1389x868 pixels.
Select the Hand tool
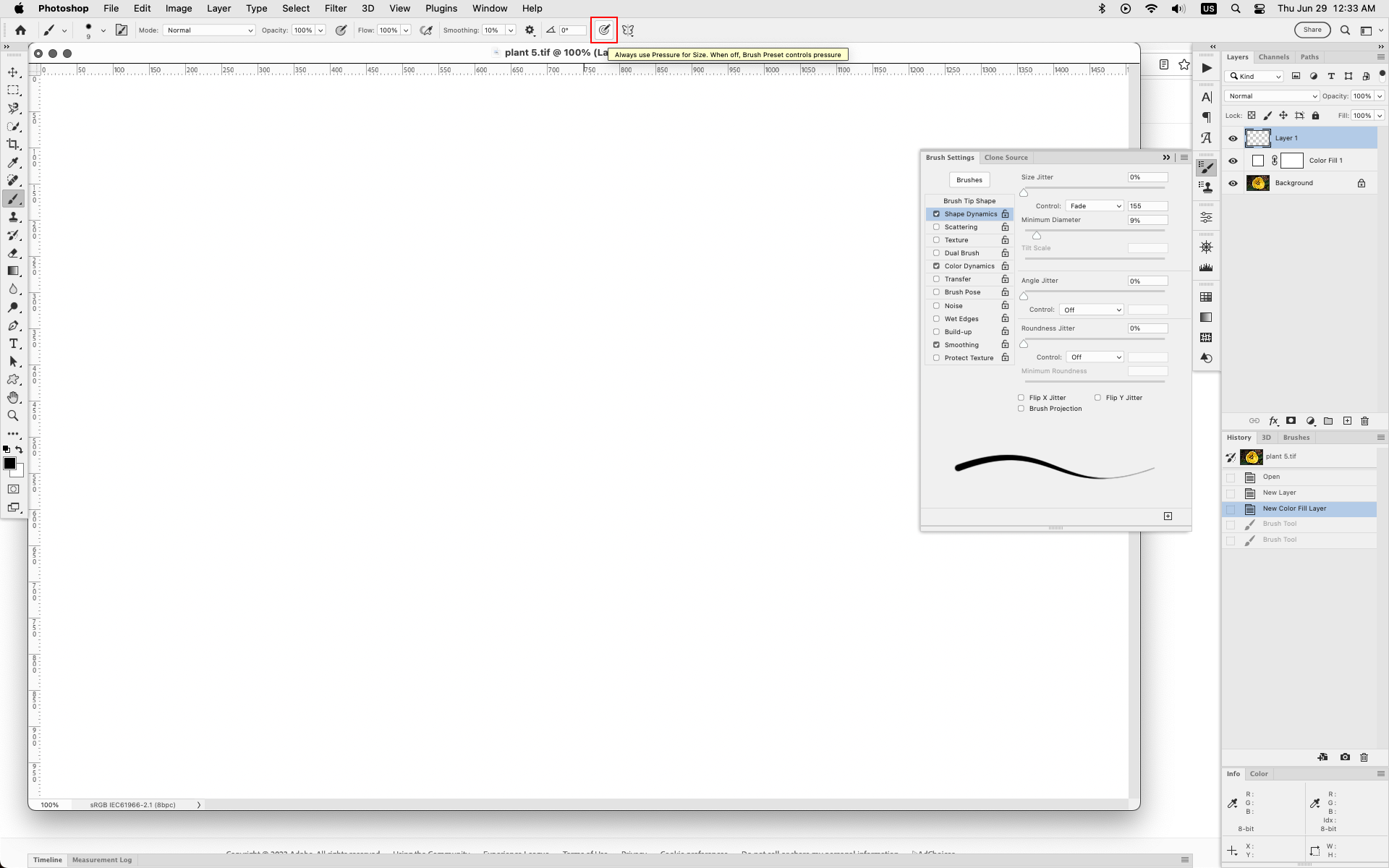[x=13, y=397]
